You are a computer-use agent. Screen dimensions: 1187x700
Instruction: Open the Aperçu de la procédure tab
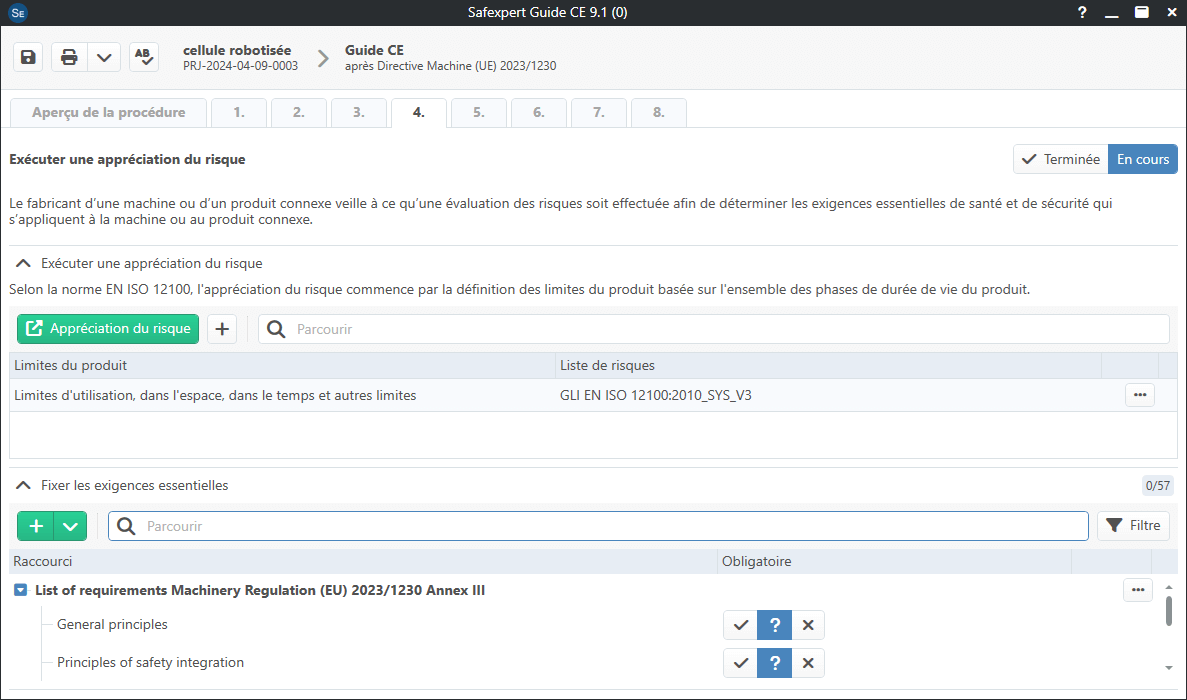(x=107, y=112)
